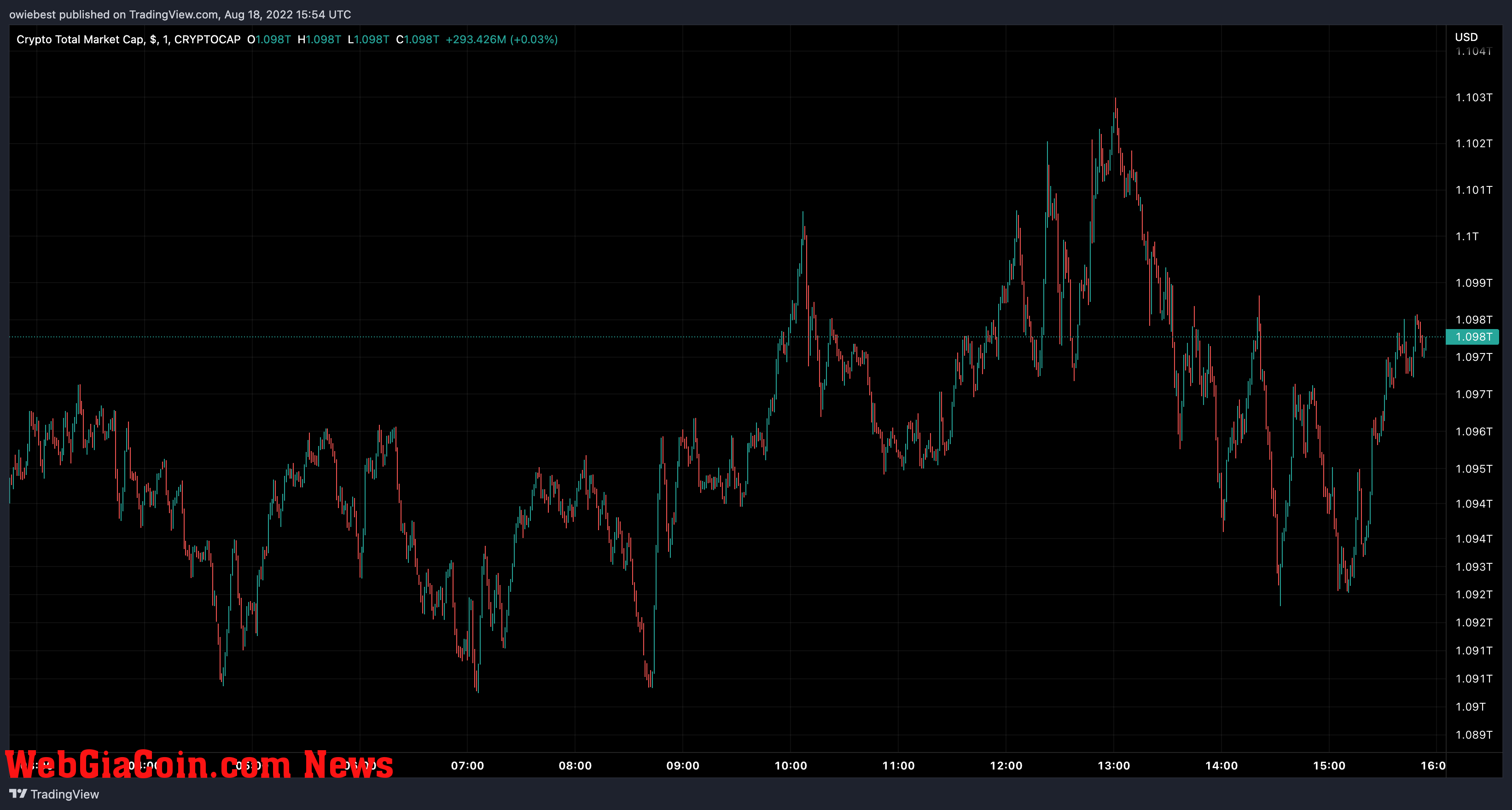Click the change value +293.426M (+0.03%)
The height and width of the screenshot is (810, 1512).
[x=502, y=39]
